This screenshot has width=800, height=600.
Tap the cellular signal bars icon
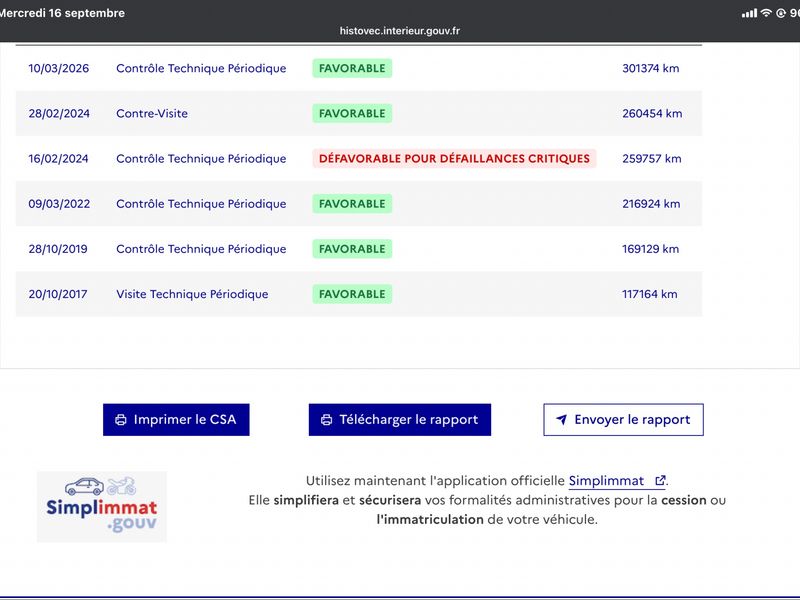click(749, 13)
